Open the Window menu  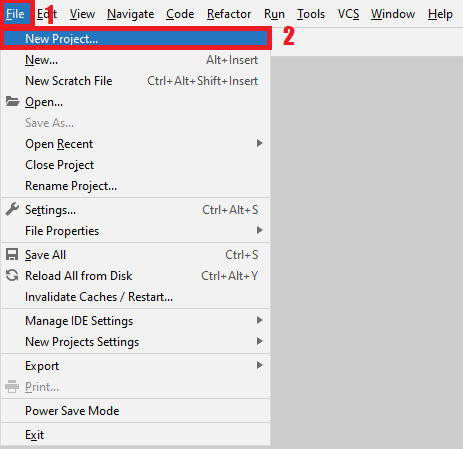pos(393,14)
